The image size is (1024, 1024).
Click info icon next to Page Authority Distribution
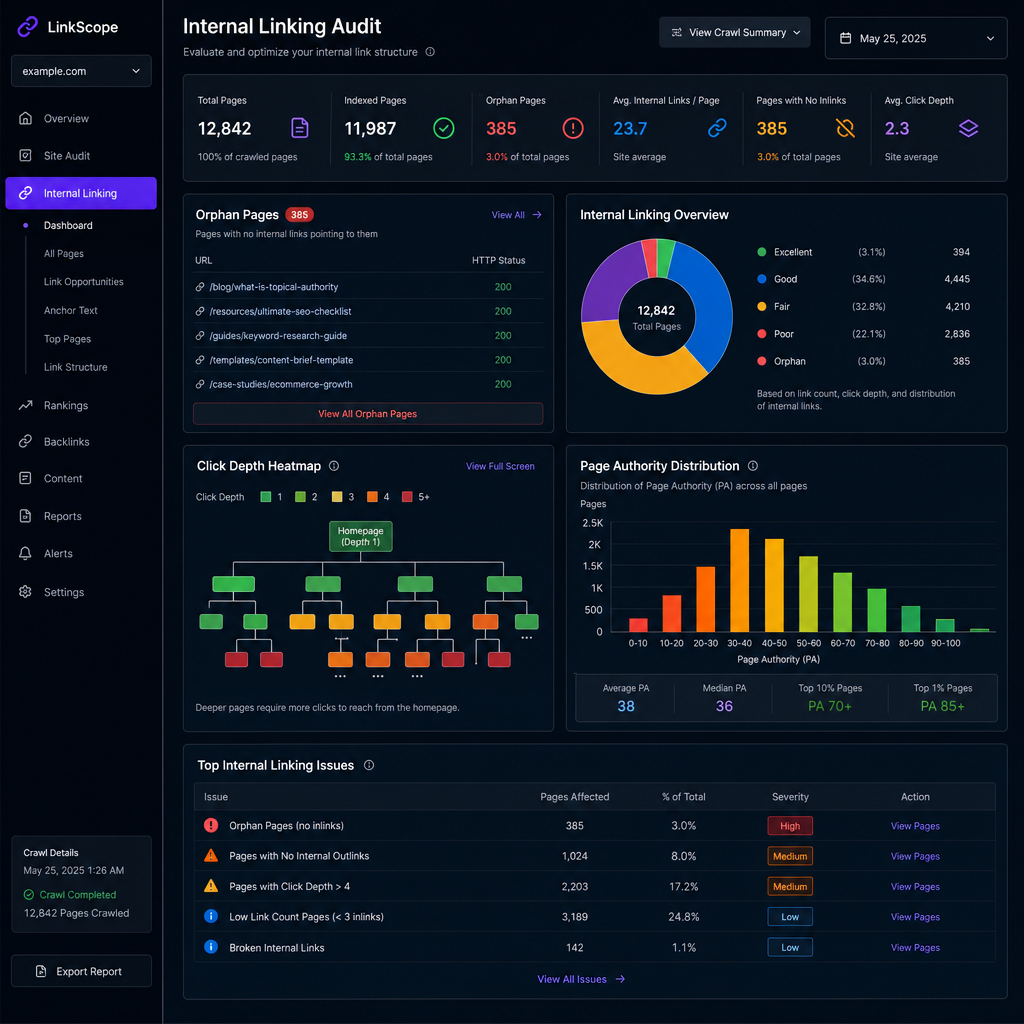752,466
